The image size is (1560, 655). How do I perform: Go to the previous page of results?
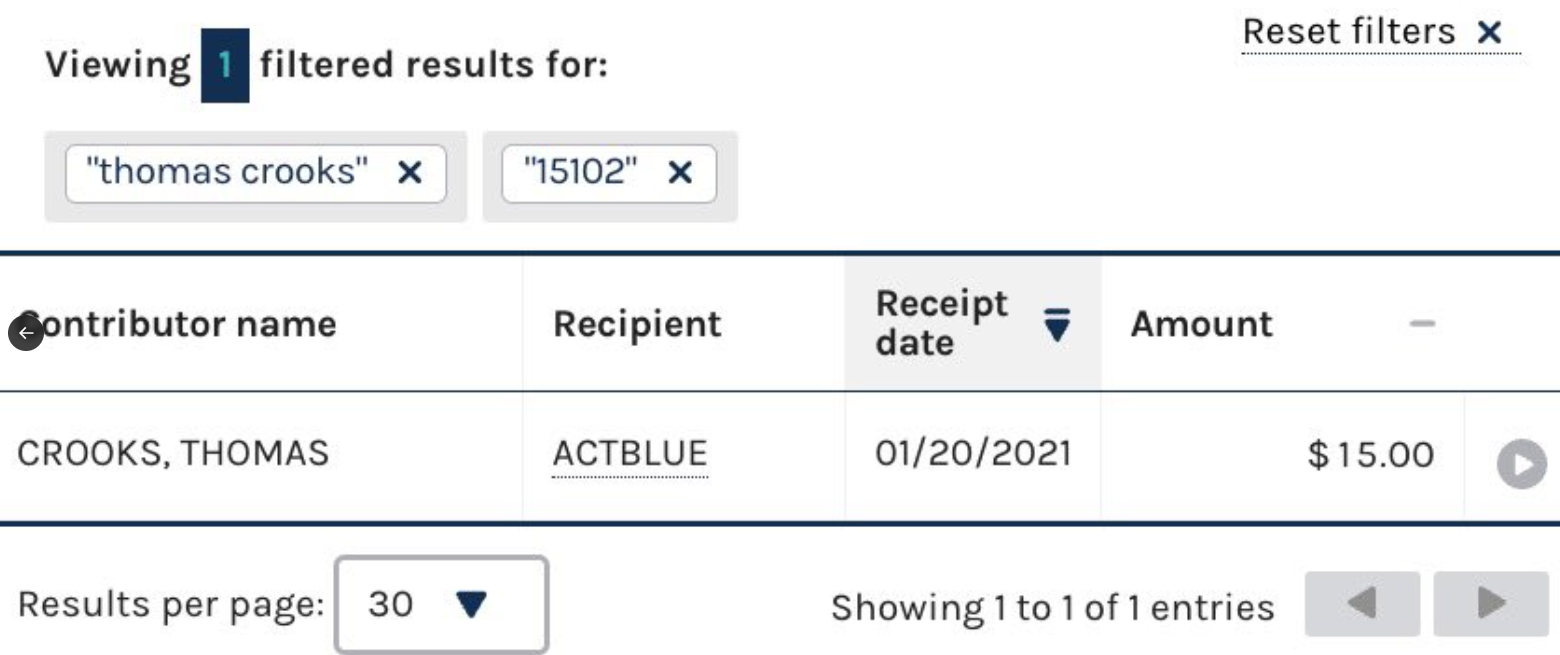click(1361, 603)
